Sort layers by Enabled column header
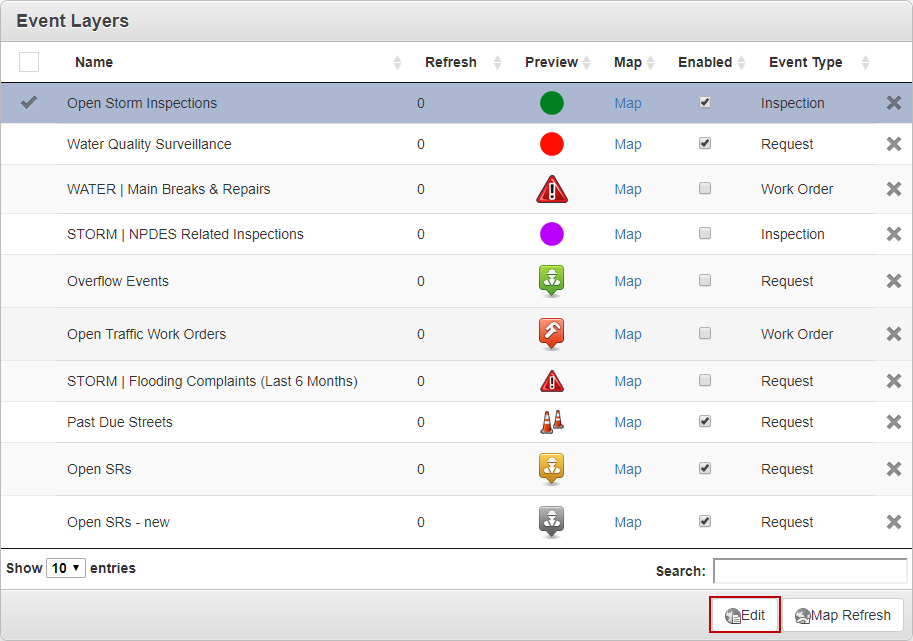This screenshot has height=641, width=913. pyautogui.click(x=705, y=62)
